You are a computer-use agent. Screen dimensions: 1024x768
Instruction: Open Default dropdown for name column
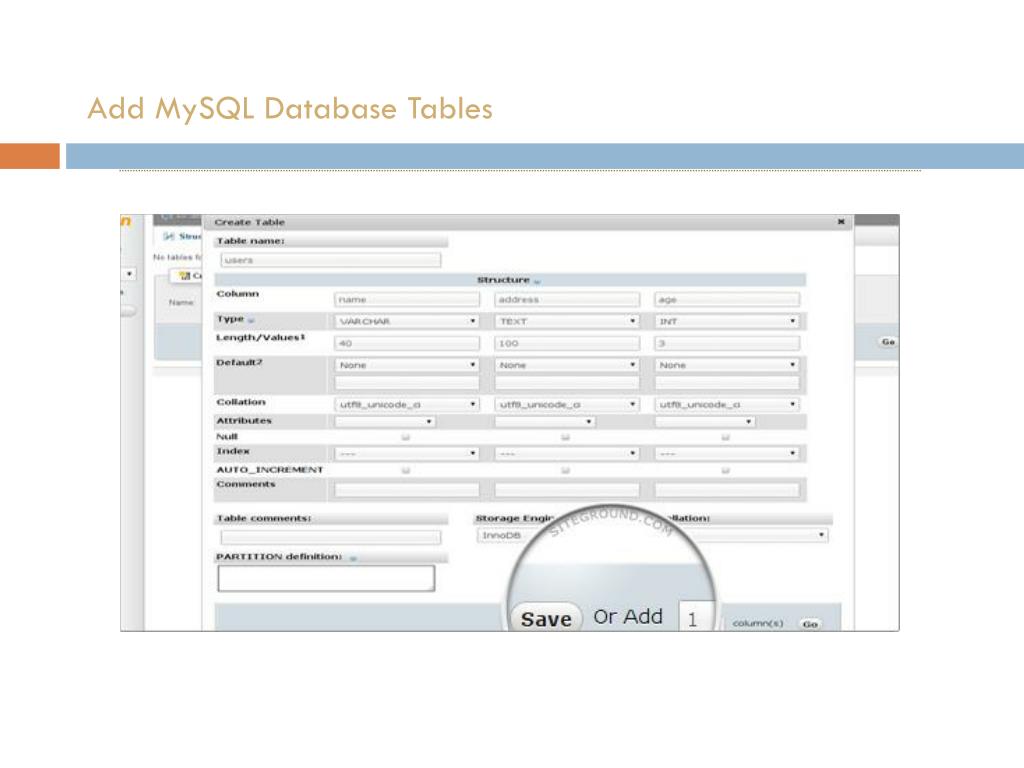coord(407,365)
